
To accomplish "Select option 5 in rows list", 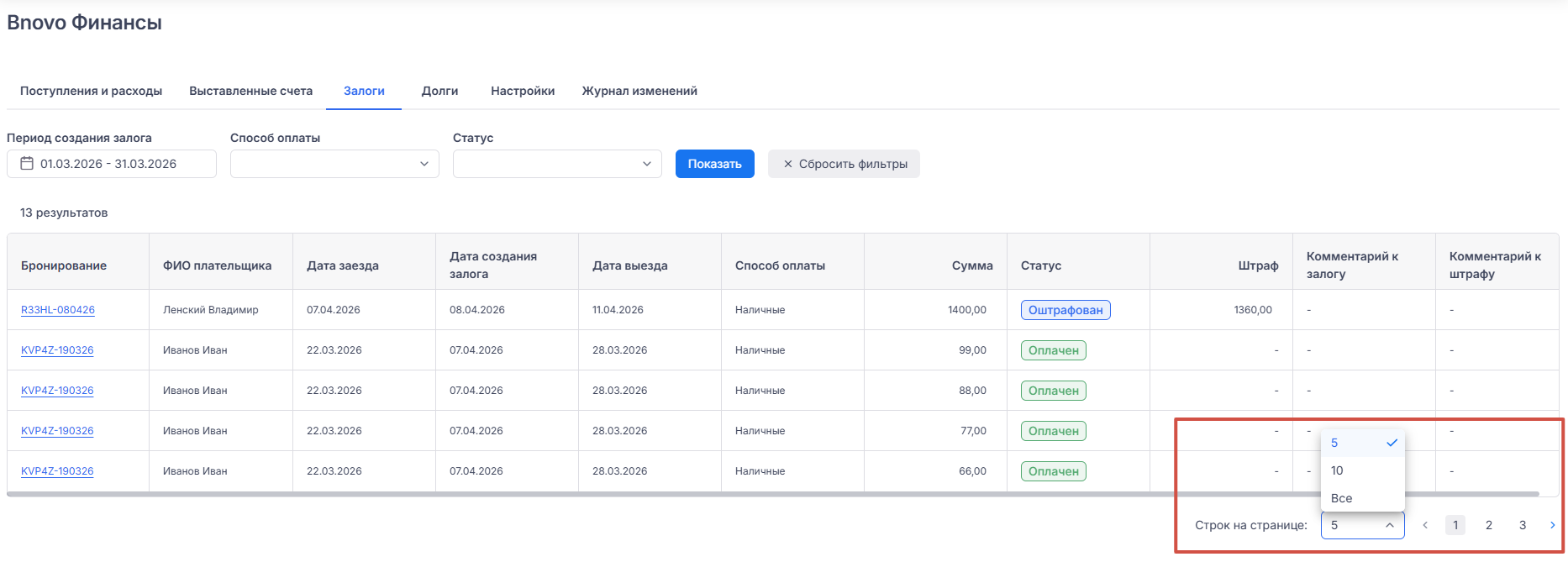I will point(1335,443).
